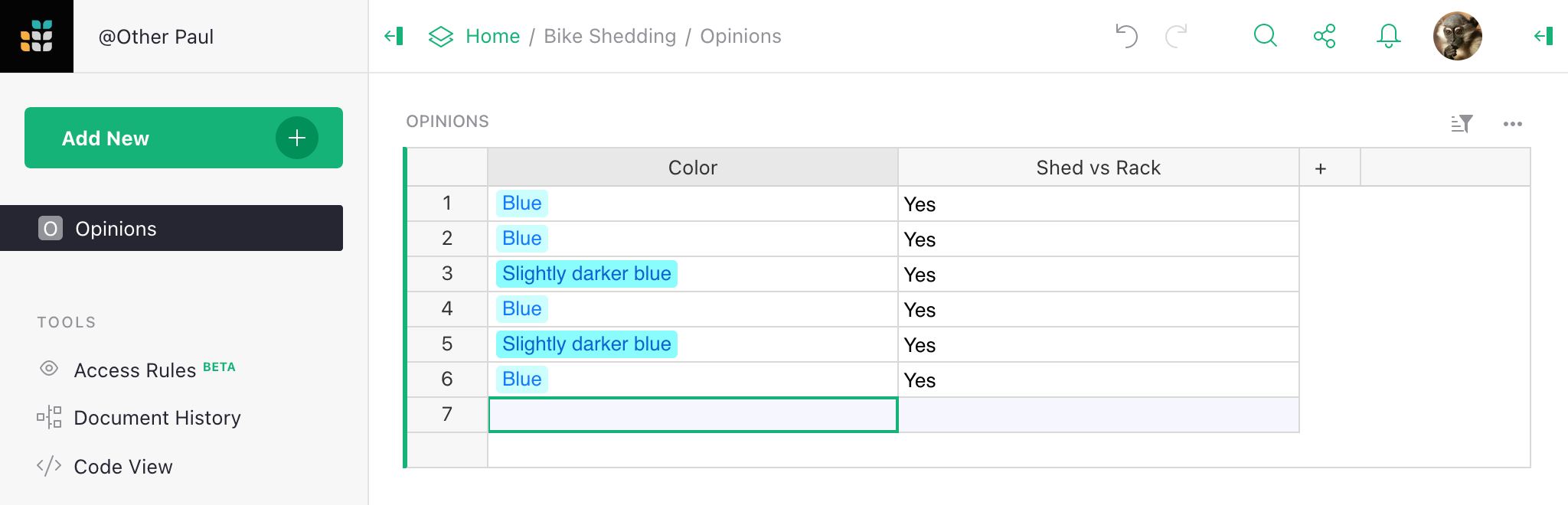Toggle the right side panel

tap(1543, 36)
